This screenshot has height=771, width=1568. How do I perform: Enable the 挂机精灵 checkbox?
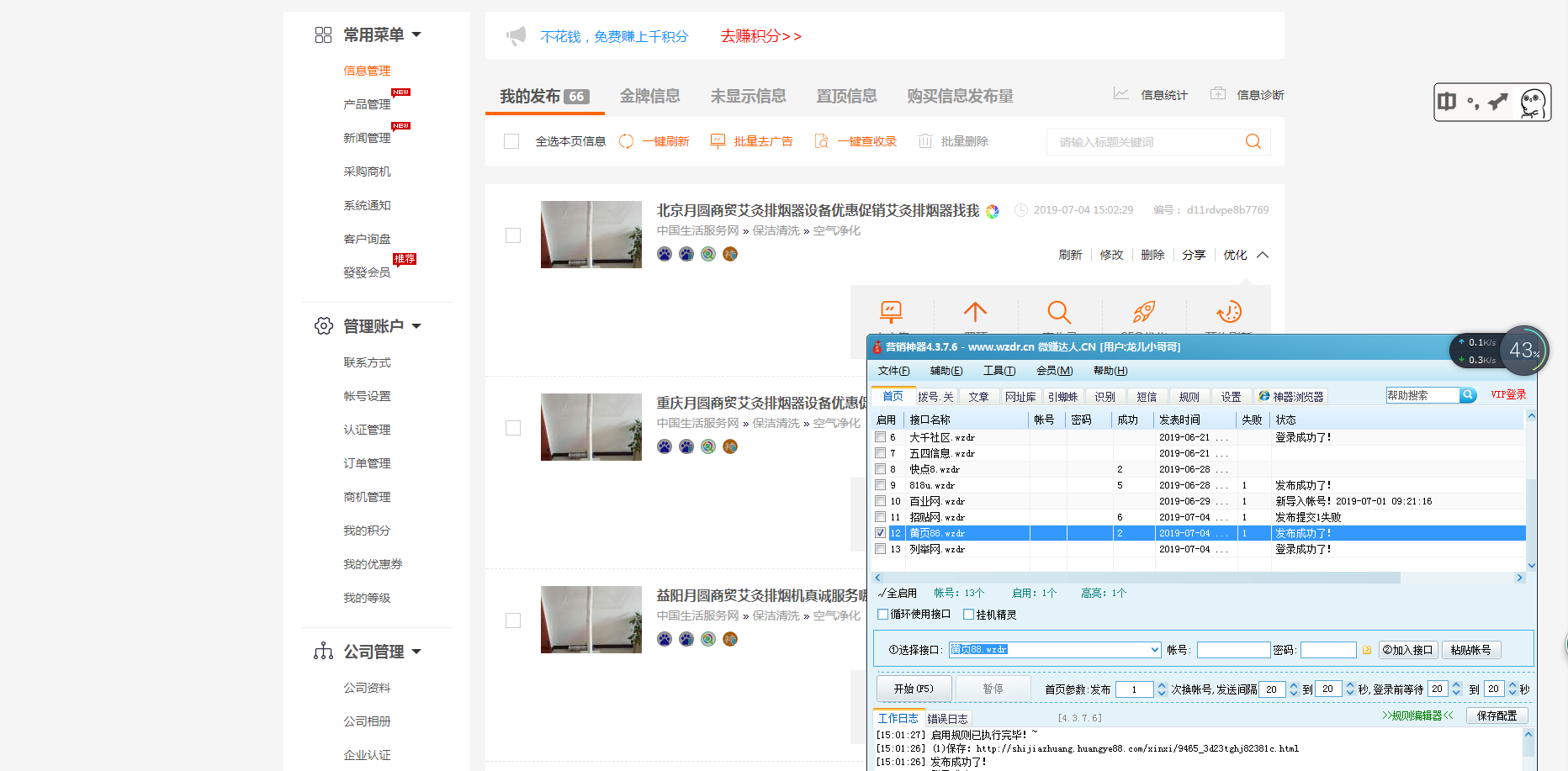[969, 615]
